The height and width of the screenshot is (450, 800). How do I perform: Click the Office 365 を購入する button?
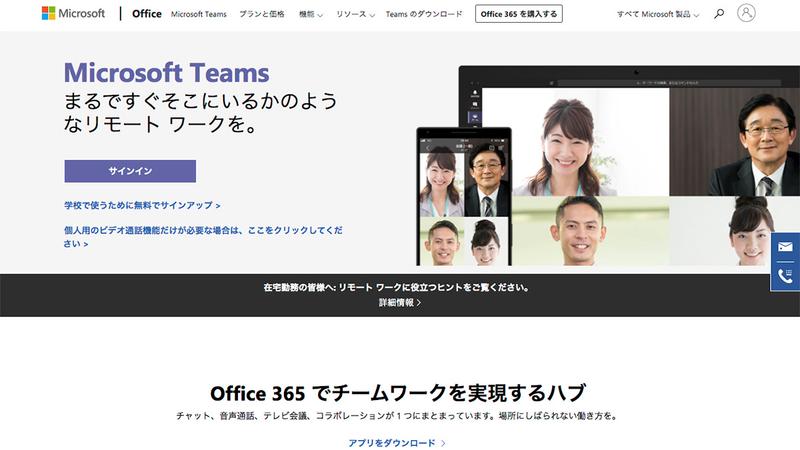pyautogui.click(x=519, y=14)
